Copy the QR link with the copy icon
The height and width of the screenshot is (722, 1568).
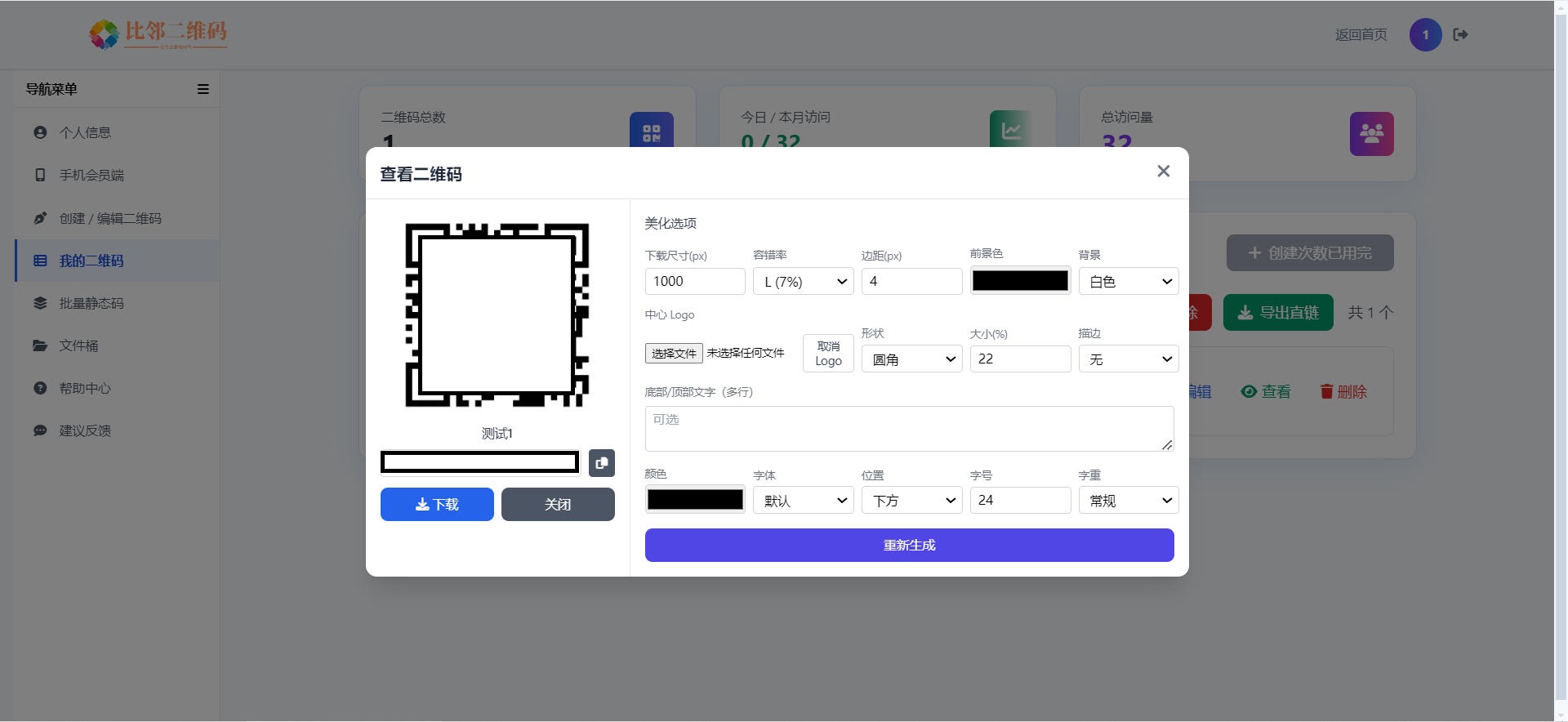pyautogui.click(x=602, y=463)
